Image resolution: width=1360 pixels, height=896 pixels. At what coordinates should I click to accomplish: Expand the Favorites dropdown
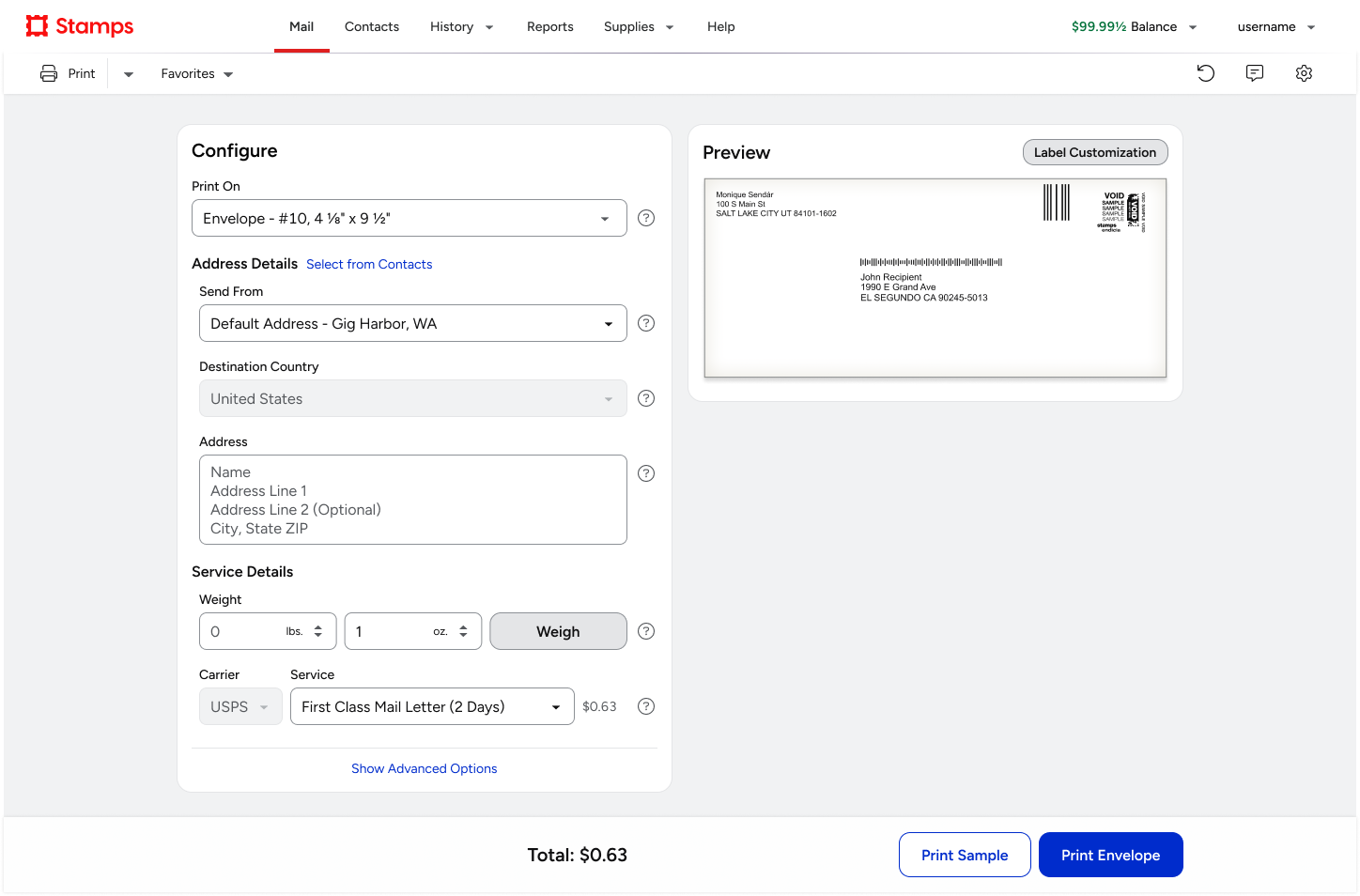tap(196, 73)
